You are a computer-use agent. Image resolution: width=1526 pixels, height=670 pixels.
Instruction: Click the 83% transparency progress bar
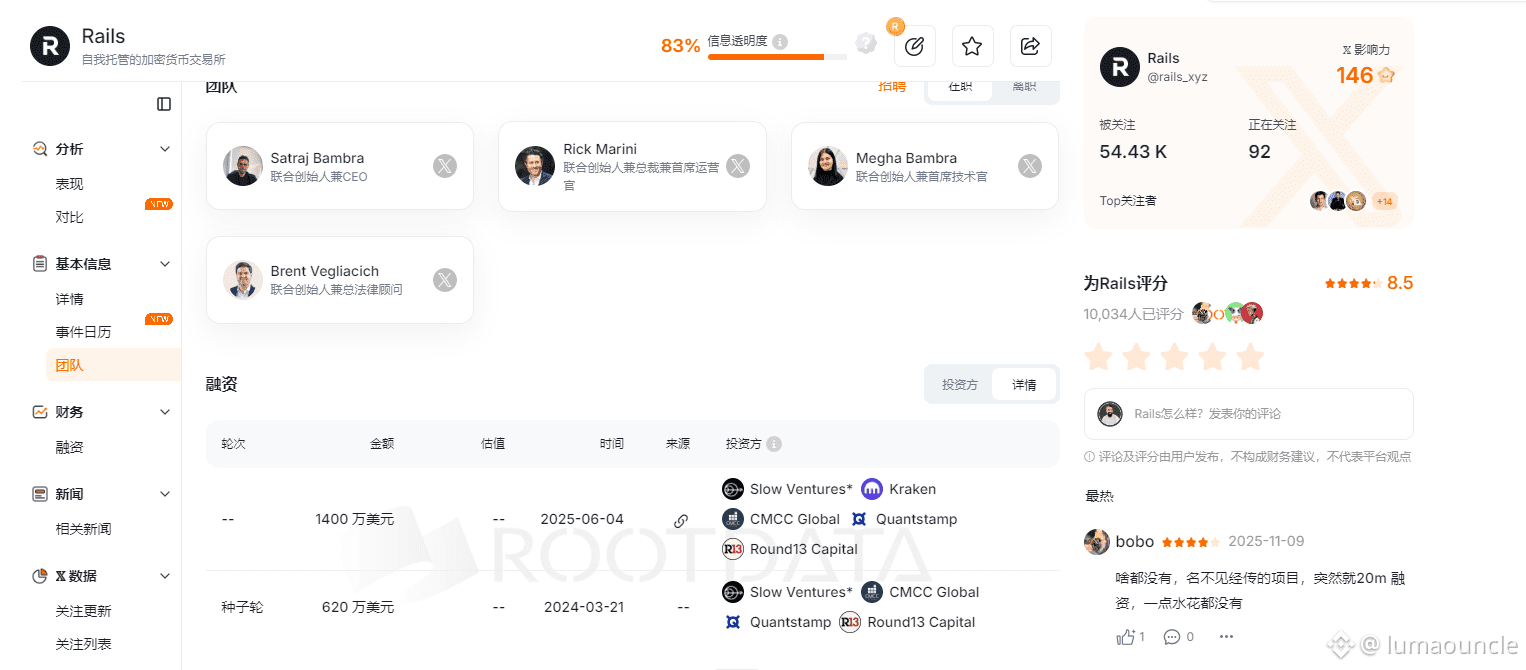click(777, 57)
